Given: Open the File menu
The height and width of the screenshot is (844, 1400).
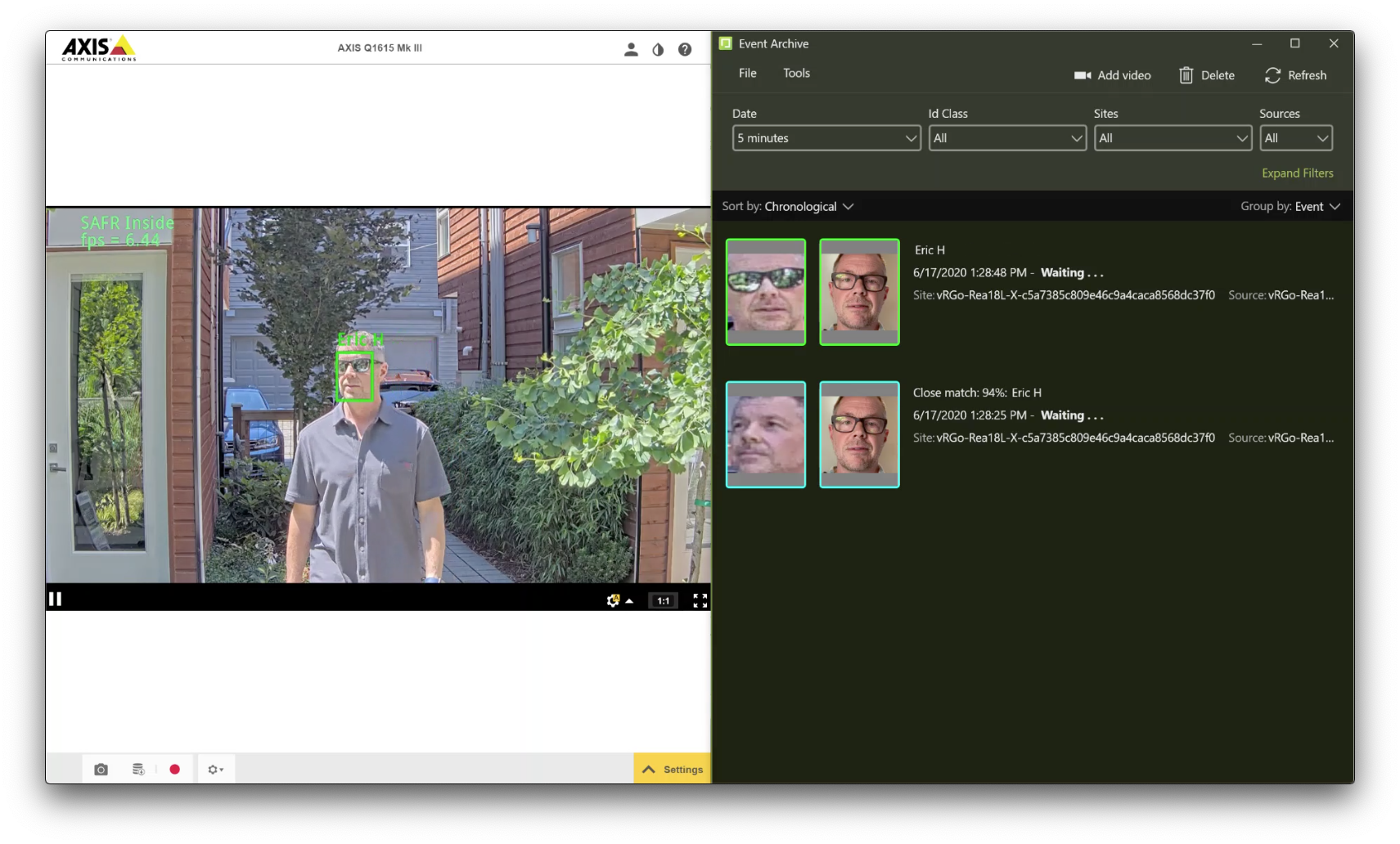Looking at the screenshot, I should coord(747,73).
